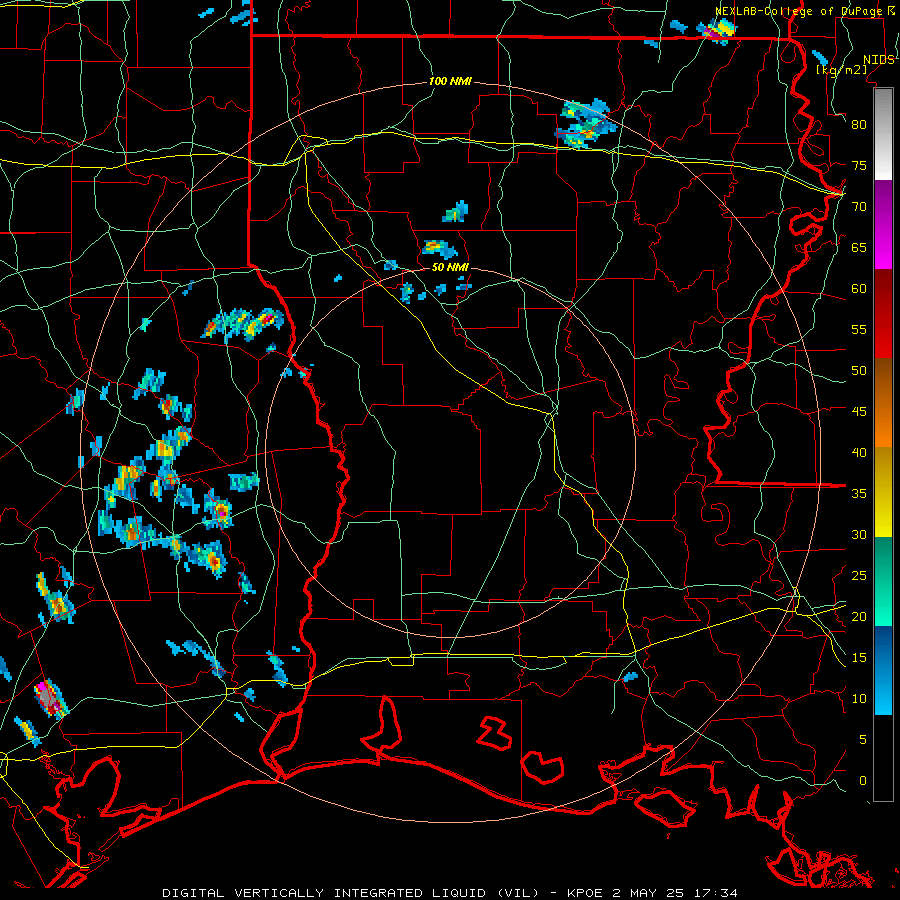Viewport: 900px width, 900px height.
Task: Click the 40 value on the legend
Action: tap(859, 452)
